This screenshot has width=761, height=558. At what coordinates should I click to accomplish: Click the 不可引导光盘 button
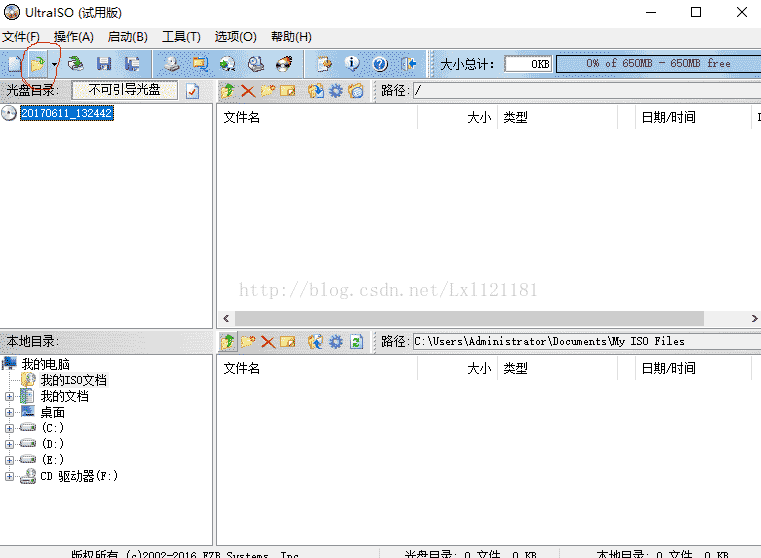click(124, 90)
